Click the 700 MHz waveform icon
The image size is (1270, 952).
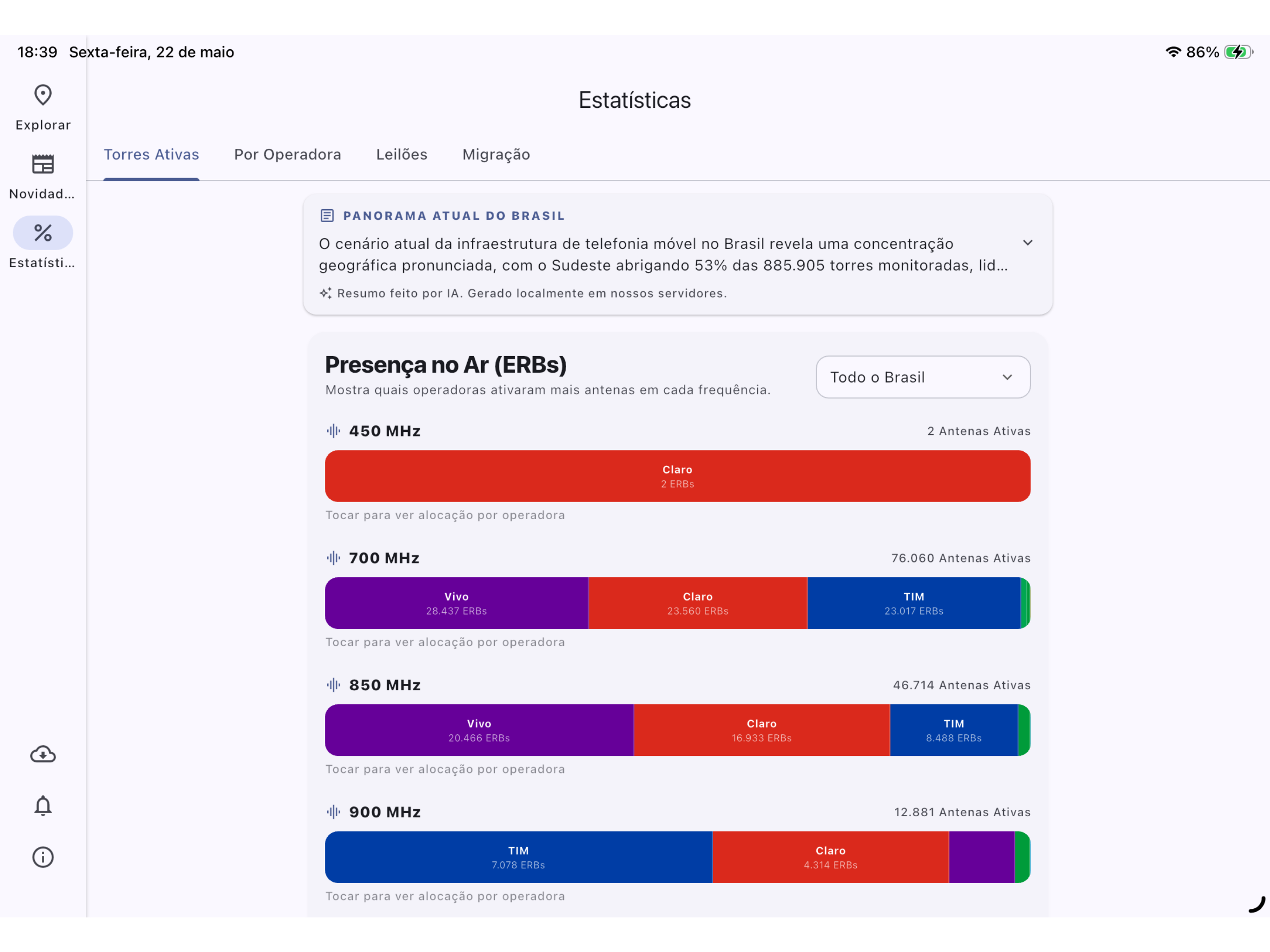tap(334, 557)
